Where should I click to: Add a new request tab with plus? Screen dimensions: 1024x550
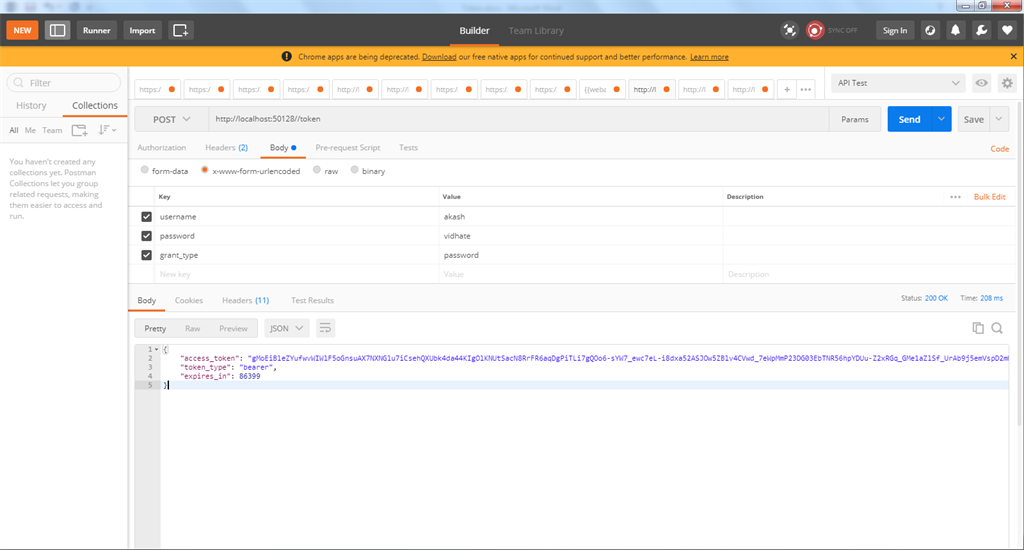coord(787,89)
